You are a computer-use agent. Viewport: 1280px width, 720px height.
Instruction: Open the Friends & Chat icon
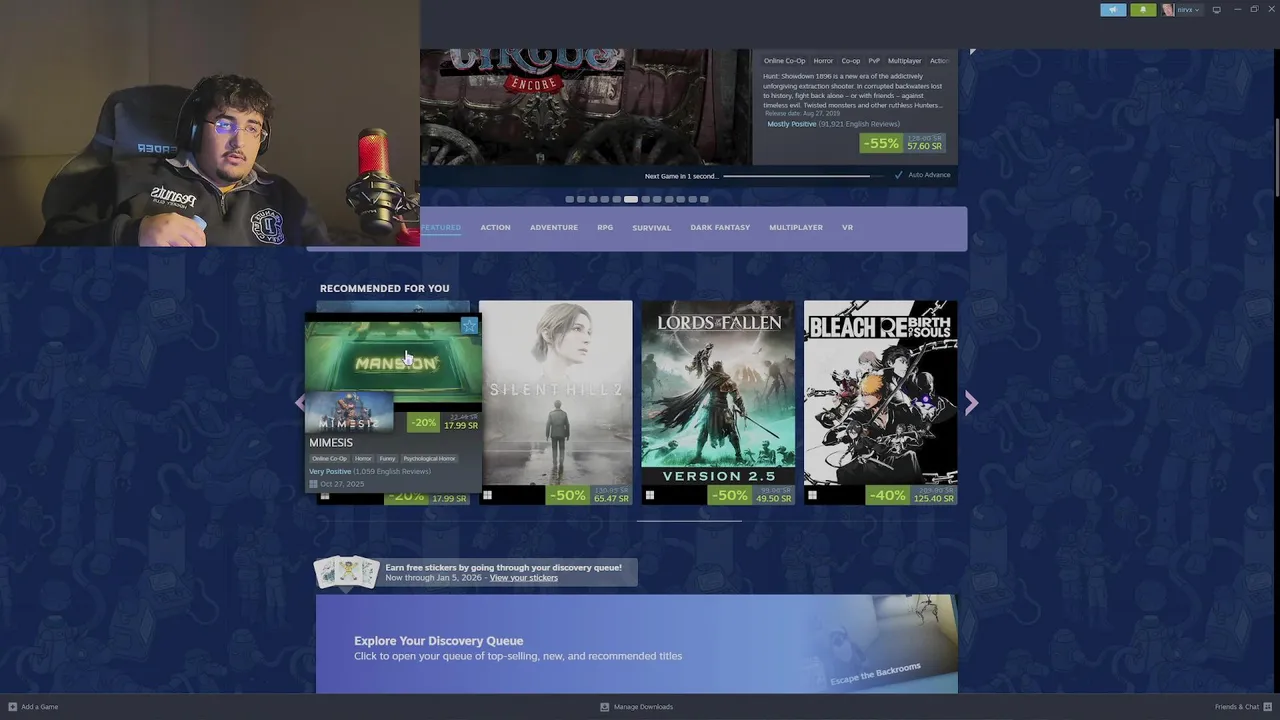coord(1267,707)
